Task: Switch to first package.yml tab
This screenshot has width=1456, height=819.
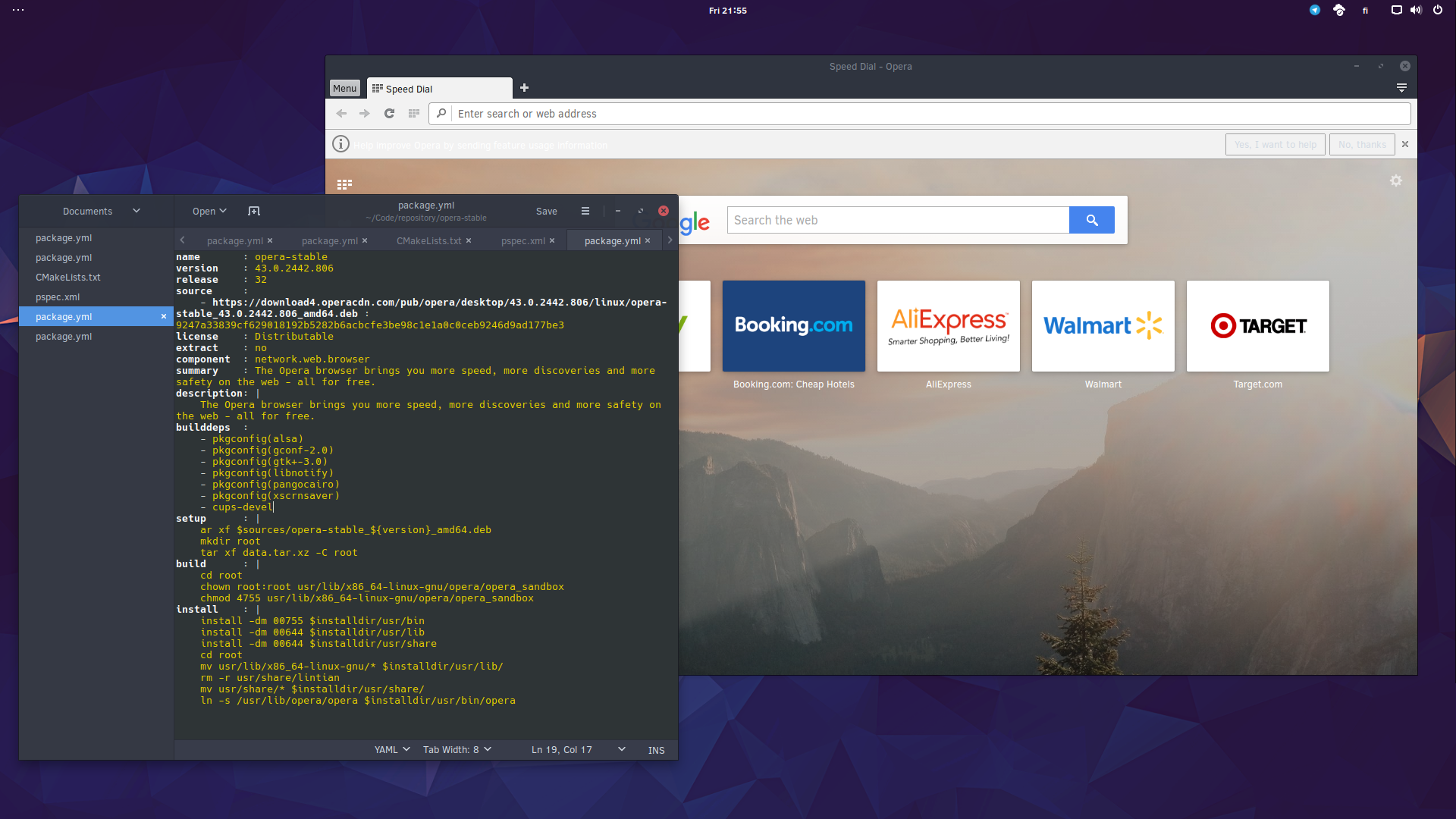Action: [x=235, y=240]
